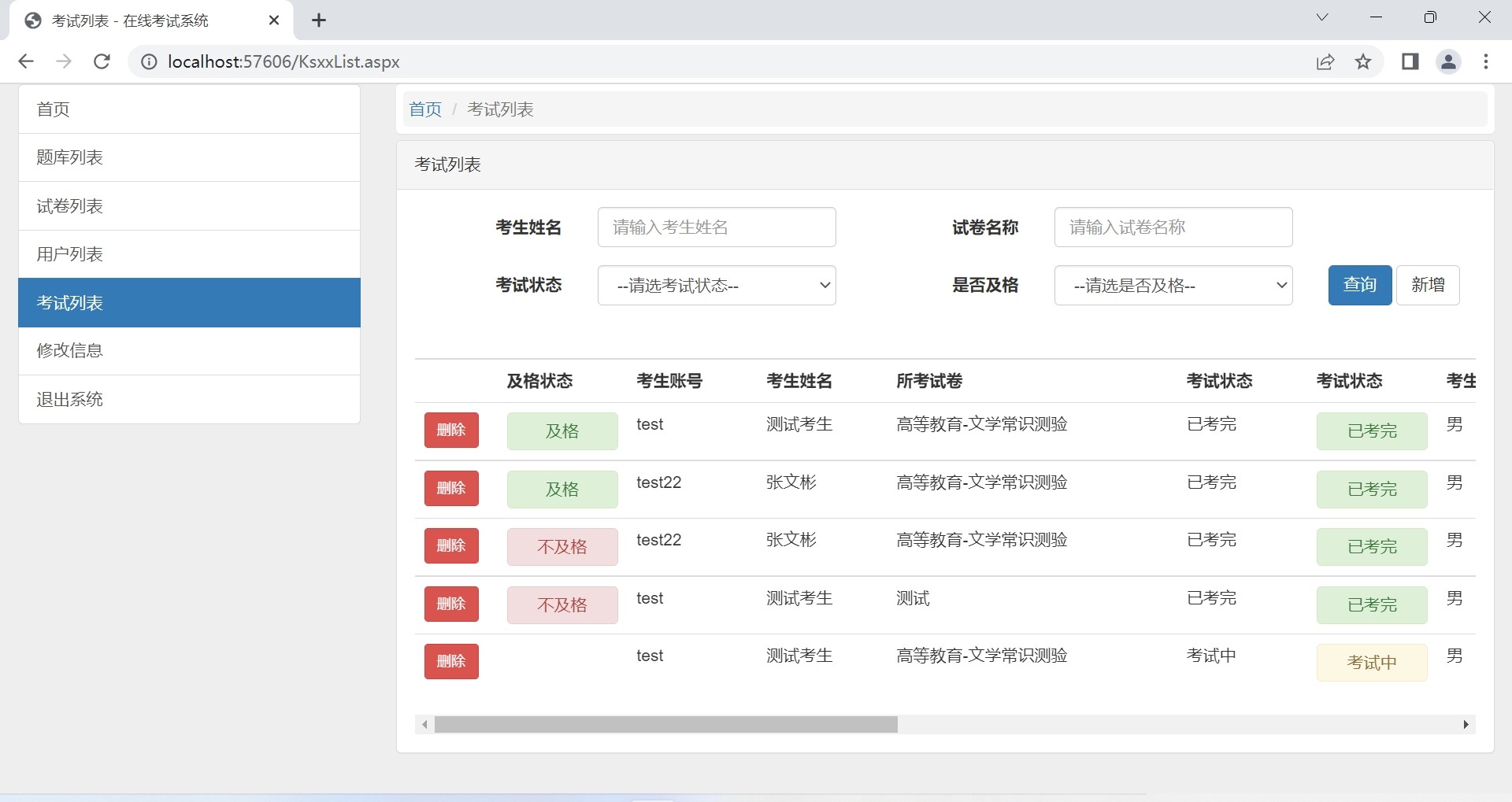Expand the 是否及格 dropdown
Viewport: 1512px width, 802px height.
click(x=1173, y=285)
